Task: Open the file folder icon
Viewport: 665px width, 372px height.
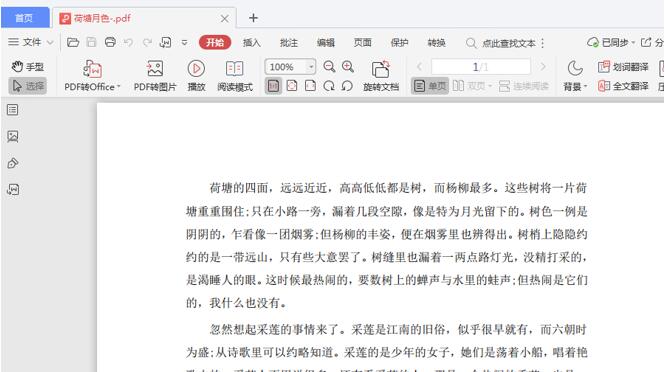Action: [73, 42]
